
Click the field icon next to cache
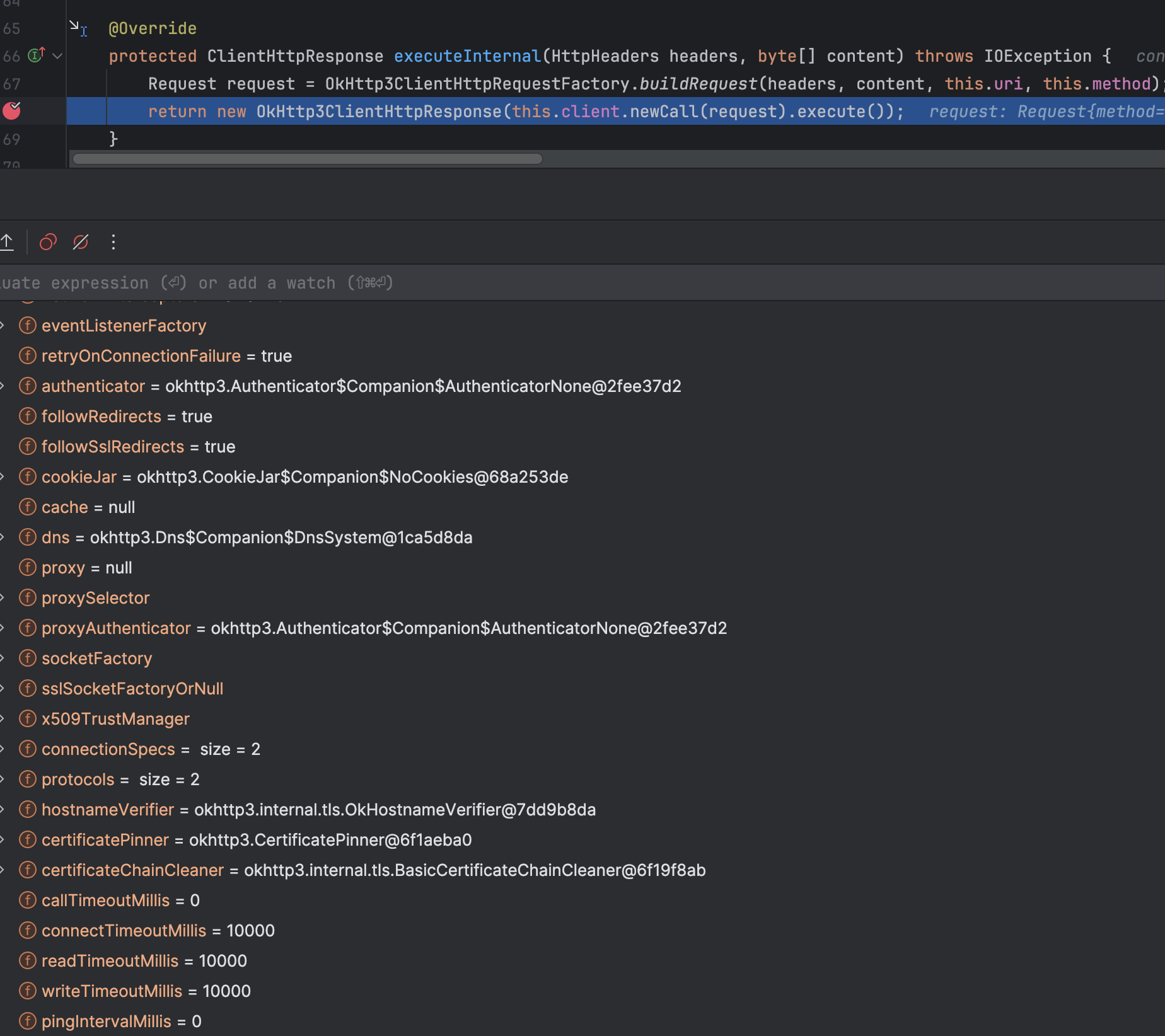[x=28, y=507]
